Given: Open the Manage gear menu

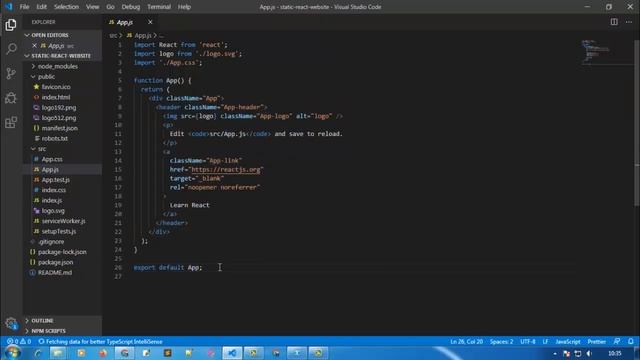Looking at the screenshot, I should click(11, 324).
